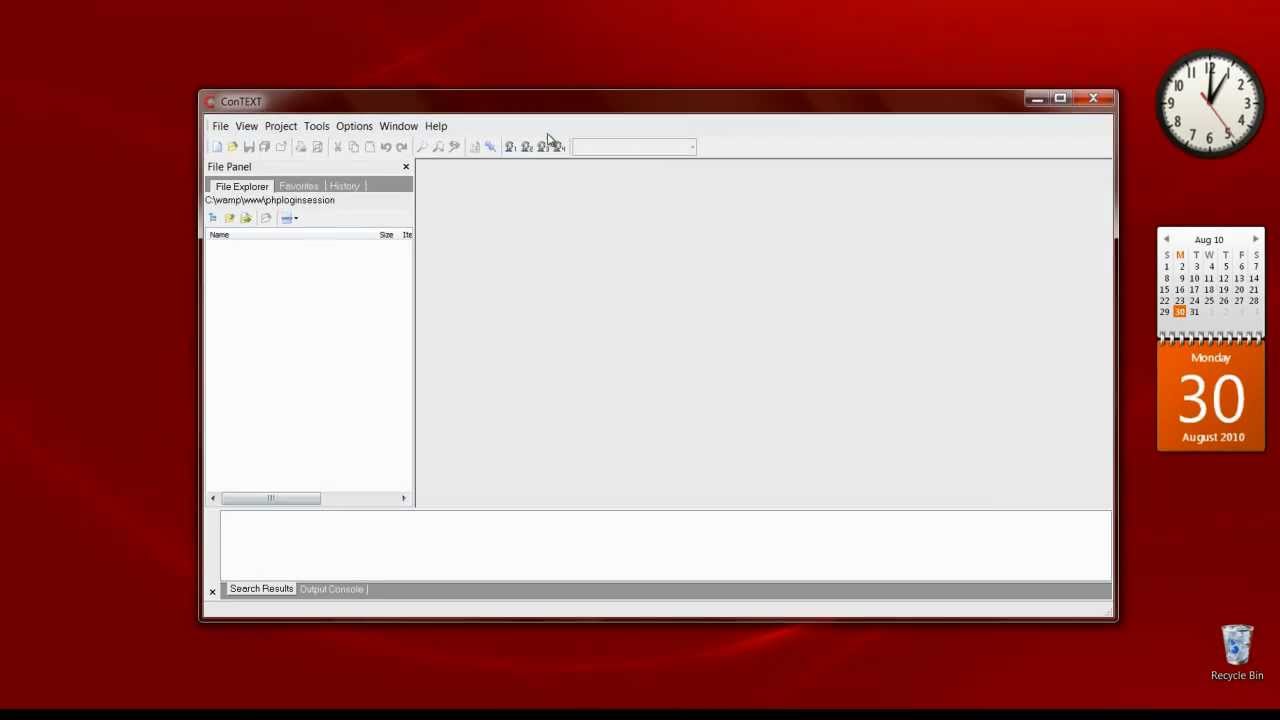The image size is (1280, 720).
Task: Click the greyed open file icon in File Explorer
Action: pos(266,218)
